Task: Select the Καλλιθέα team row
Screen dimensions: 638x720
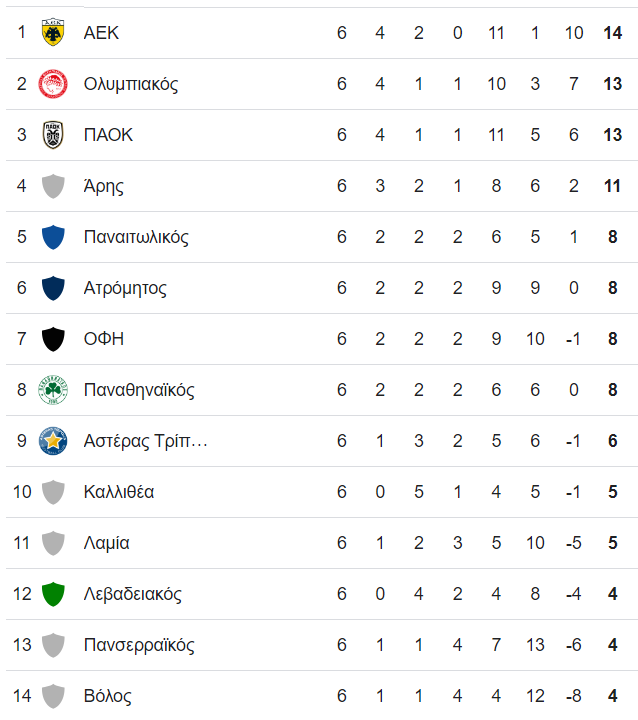Action: [322, 492]
